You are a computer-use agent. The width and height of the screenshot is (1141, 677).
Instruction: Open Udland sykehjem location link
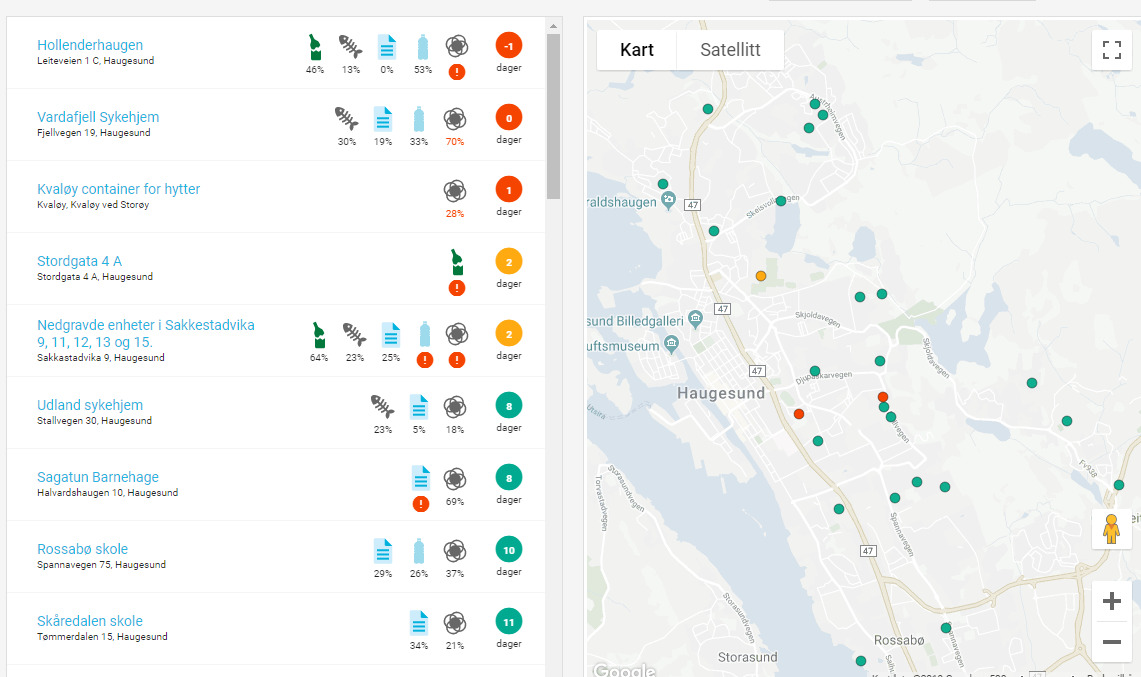[x=90, y=405]
